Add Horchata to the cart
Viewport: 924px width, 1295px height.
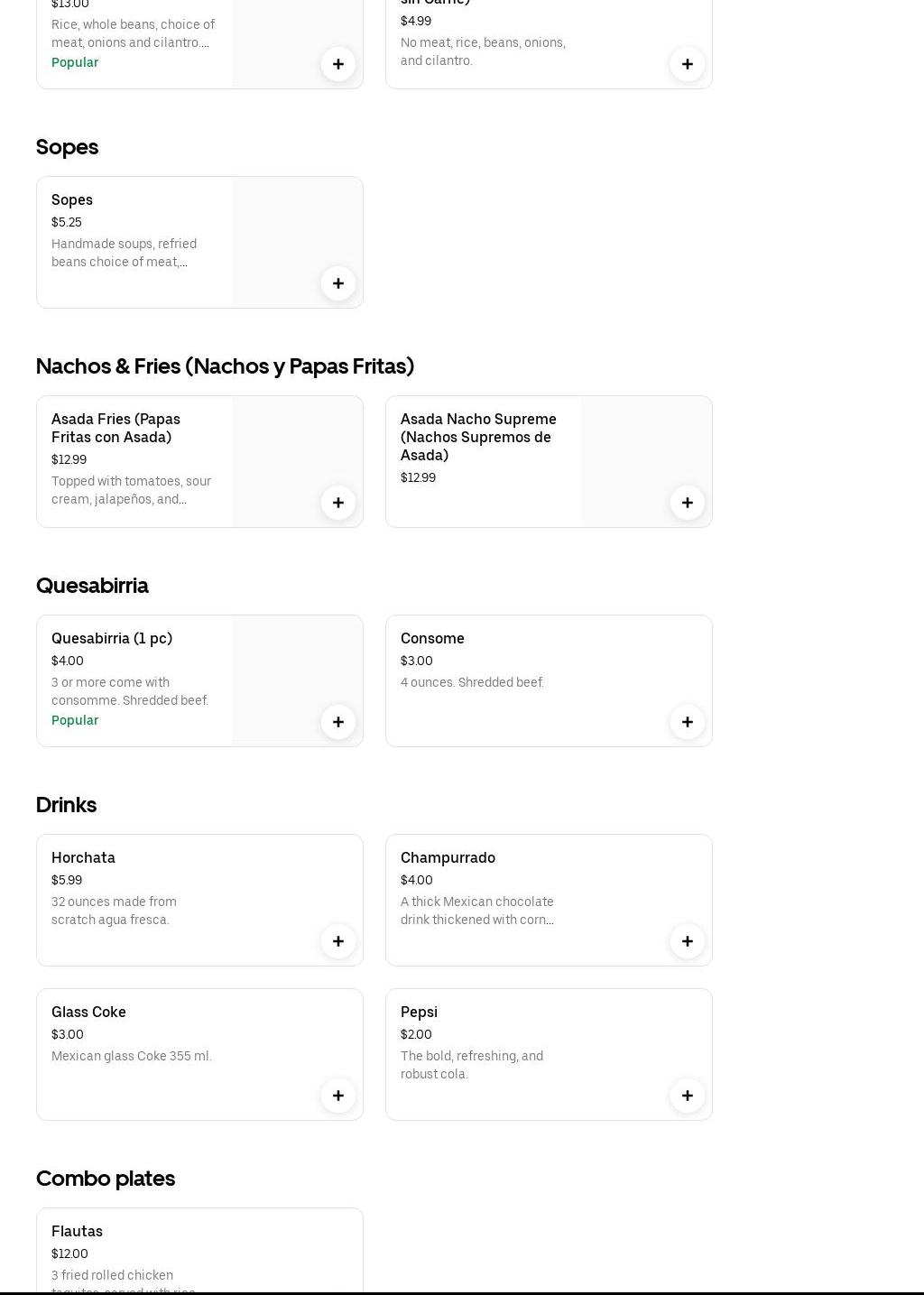338,941
